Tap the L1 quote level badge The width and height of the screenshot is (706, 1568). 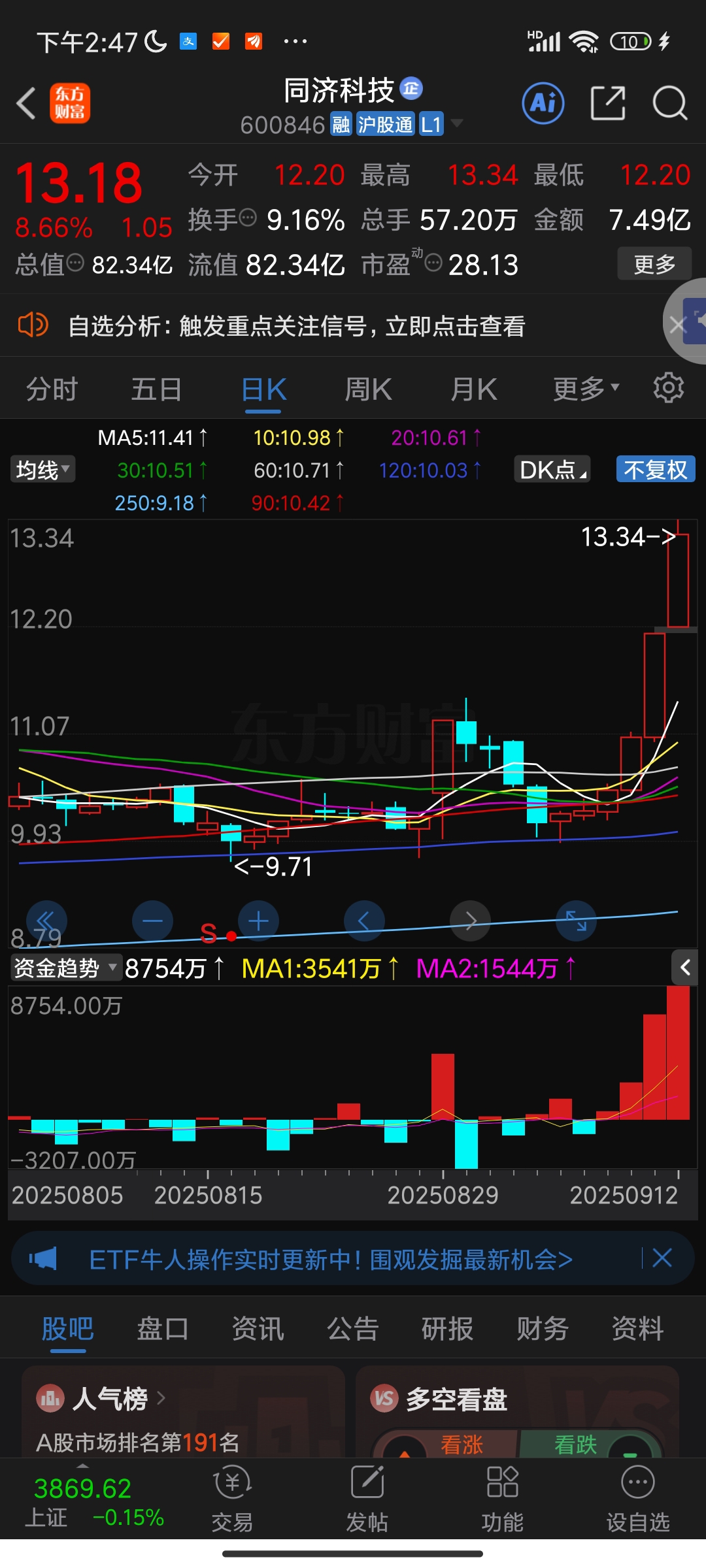pyautogui.click(x=431, y=124)
